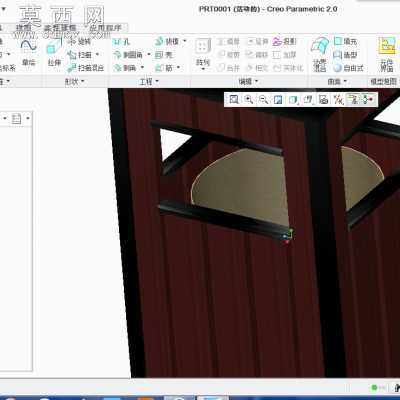Open the model tree settings icon
Screen dimensions: 400x400
[x=16, y=119]
